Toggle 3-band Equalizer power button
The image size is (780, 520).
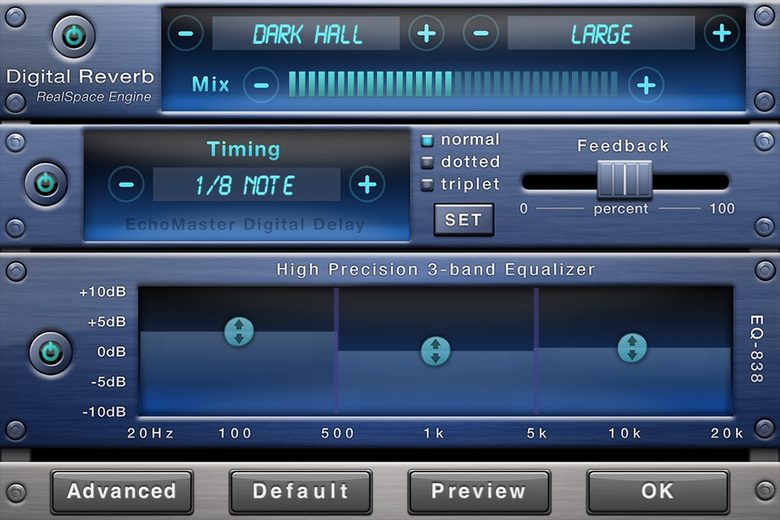click(x=50, y=352)
